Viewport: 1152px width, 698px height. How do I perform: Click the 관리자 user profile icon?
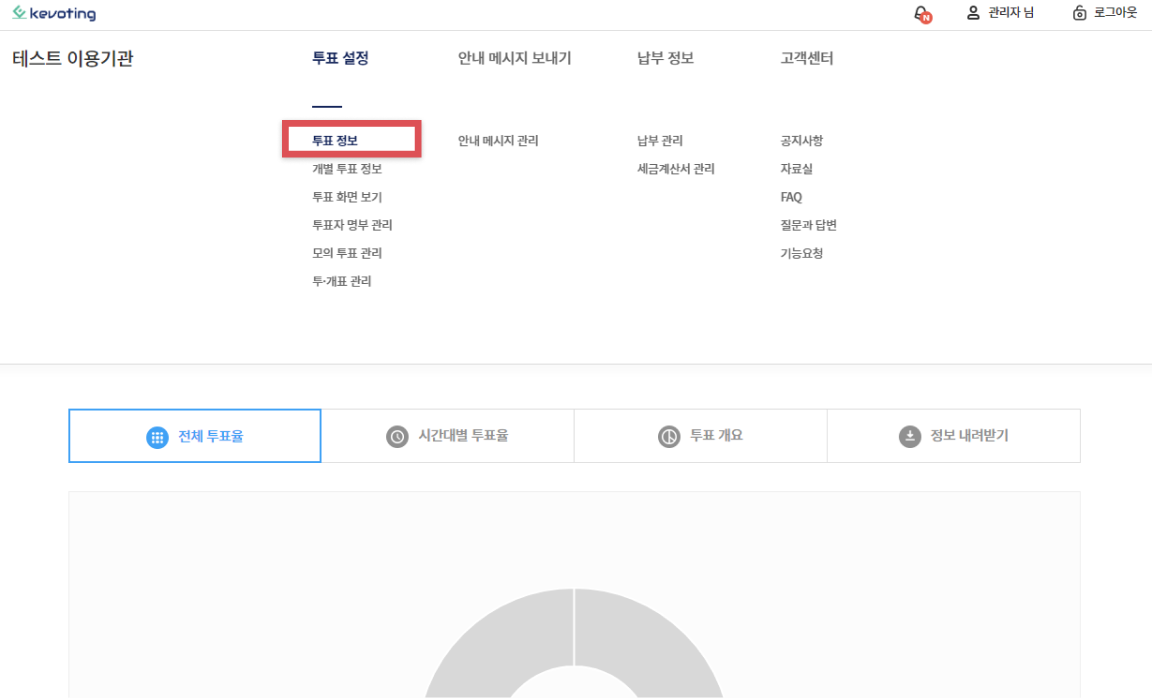point(972,14)
